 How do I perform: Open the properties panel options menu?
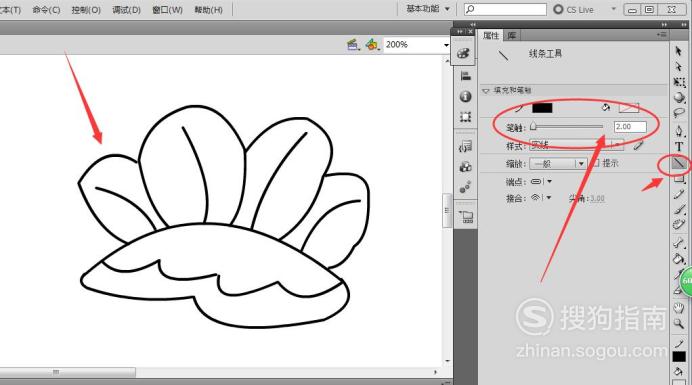coord(661,34)
